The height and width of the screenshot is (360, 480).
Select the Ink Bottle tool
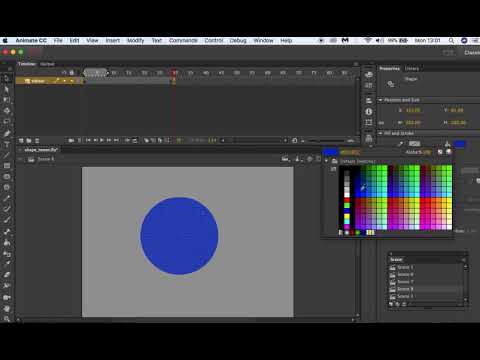(x=6, y=253)
